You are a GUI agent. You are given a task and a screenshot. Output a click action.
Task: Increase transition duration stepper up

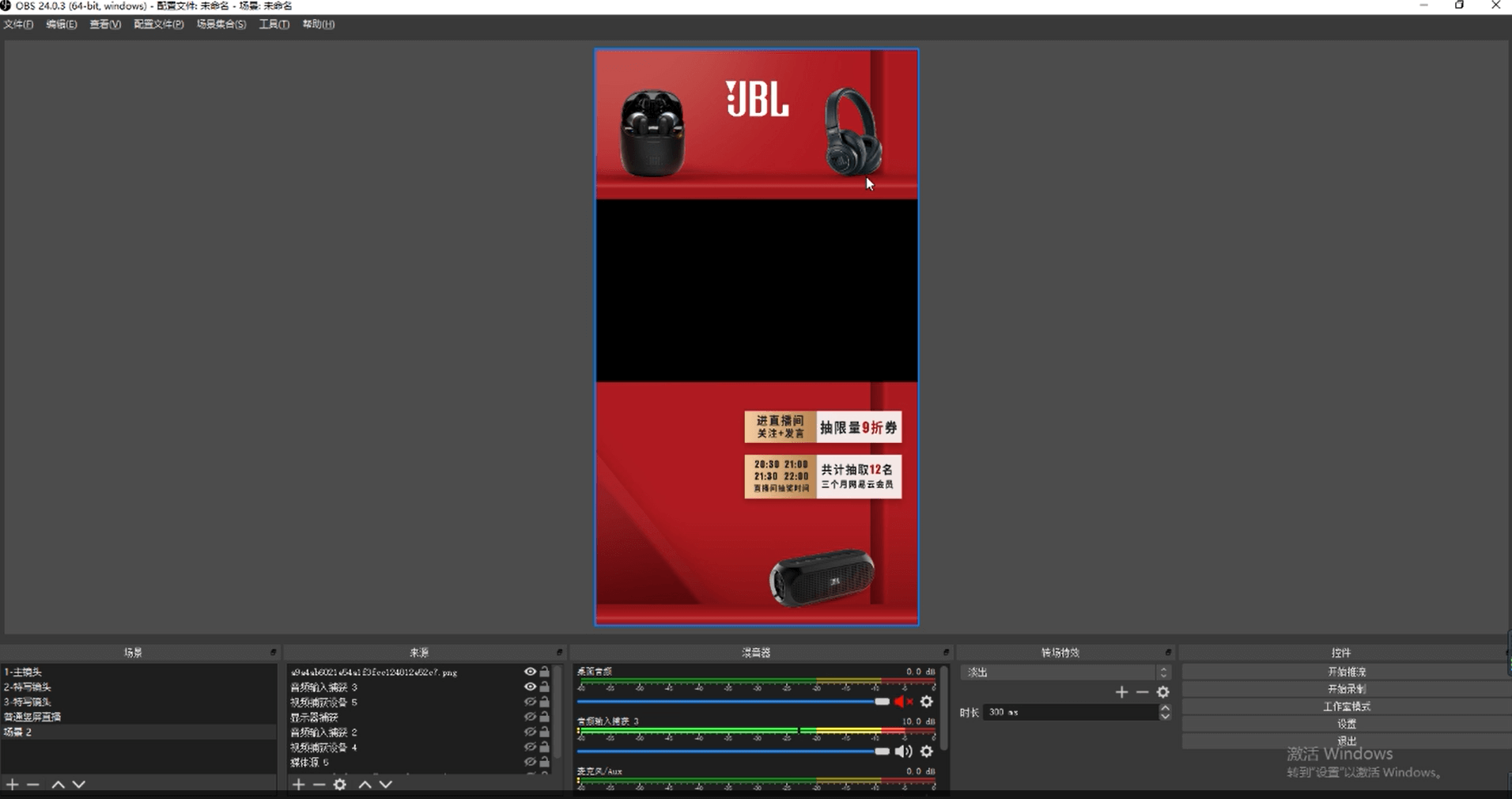tap(1165, 708)
